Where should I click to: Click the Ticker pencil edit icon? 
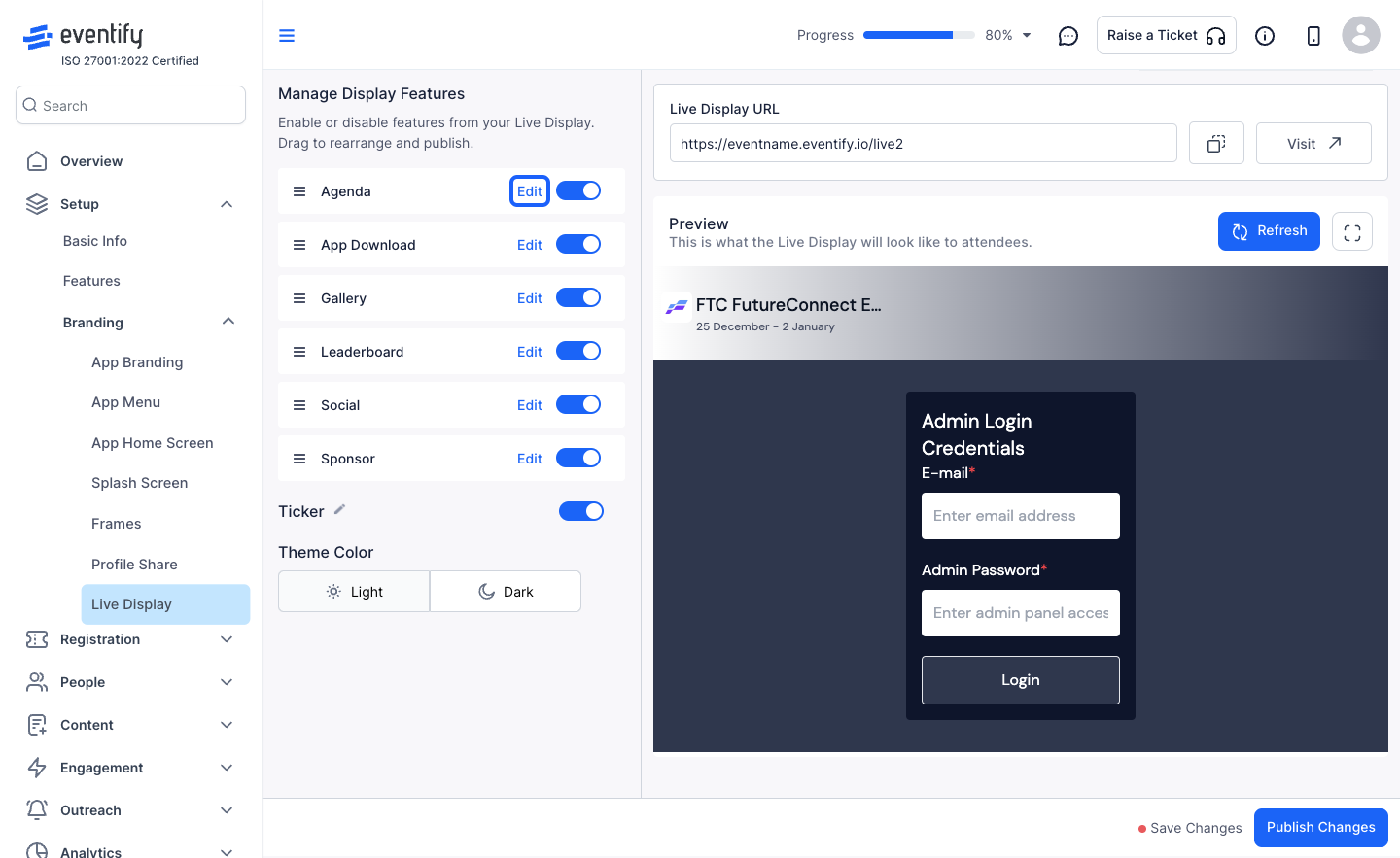point(339,510)
